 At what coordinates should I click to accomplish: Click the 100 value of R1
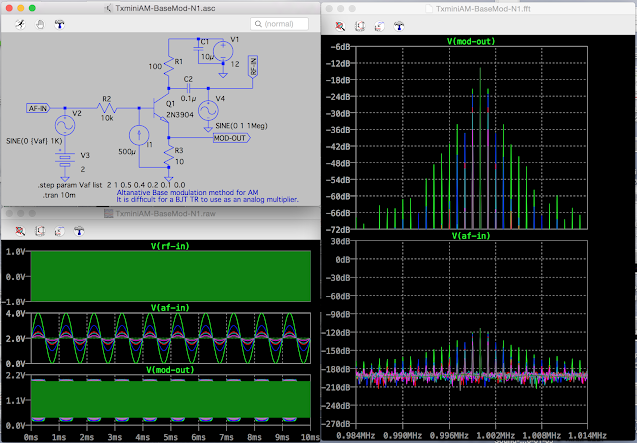coord(155,66)
